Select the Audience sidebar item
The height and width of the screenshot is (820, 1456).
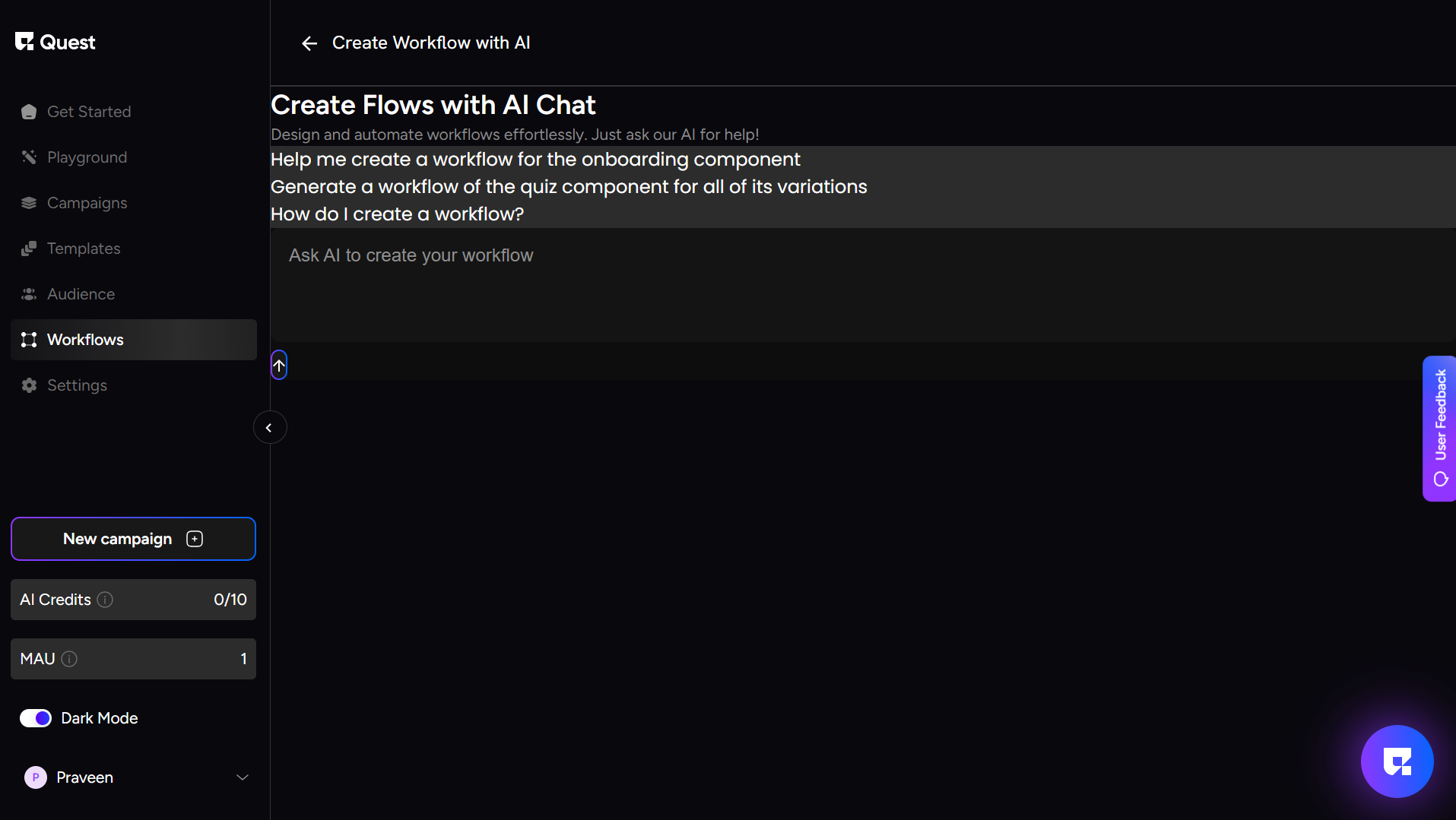[x=81, y=294]
